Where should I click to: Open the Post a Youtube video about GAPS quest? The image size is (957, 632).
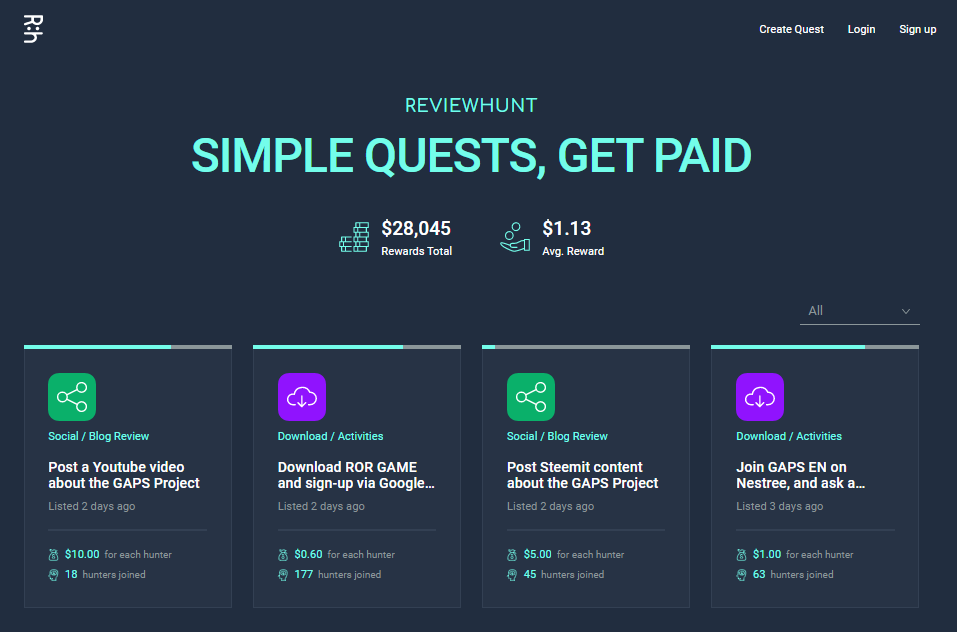click(124, 475)
